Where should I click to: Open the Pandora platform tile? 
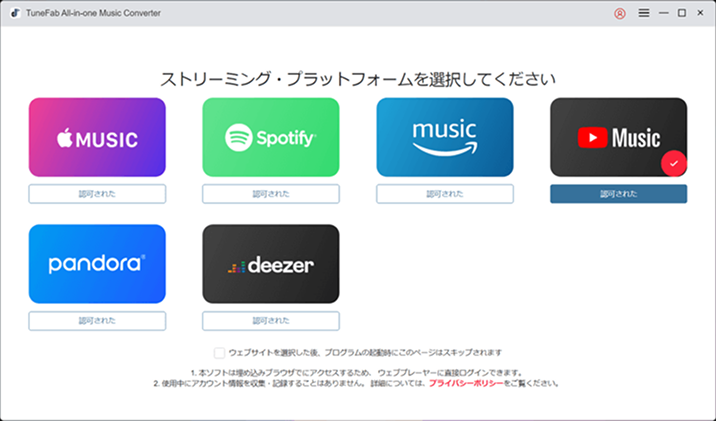(97, 264)
